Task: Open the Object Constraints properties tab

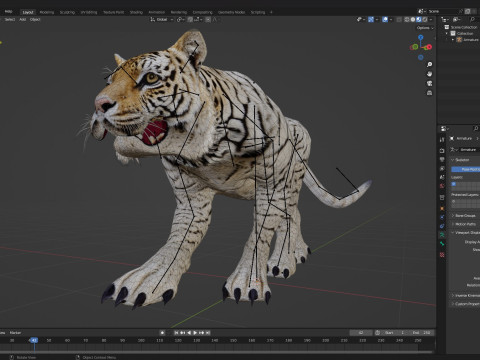Action: pyautogui.click(x=442, y=226)
